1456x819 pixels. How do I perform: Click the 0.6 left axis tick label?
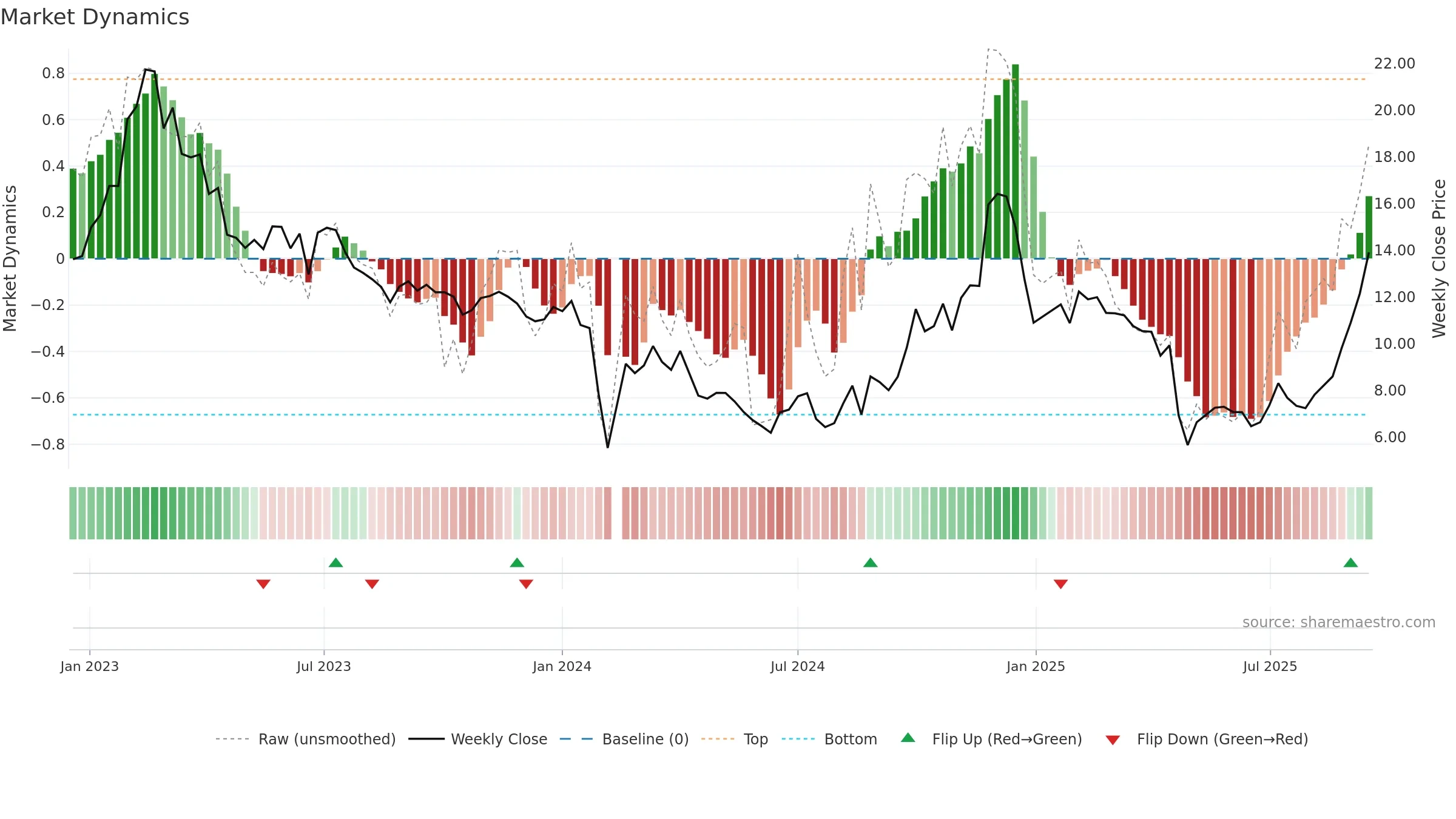pyautogui.click(x=53, y=120)
